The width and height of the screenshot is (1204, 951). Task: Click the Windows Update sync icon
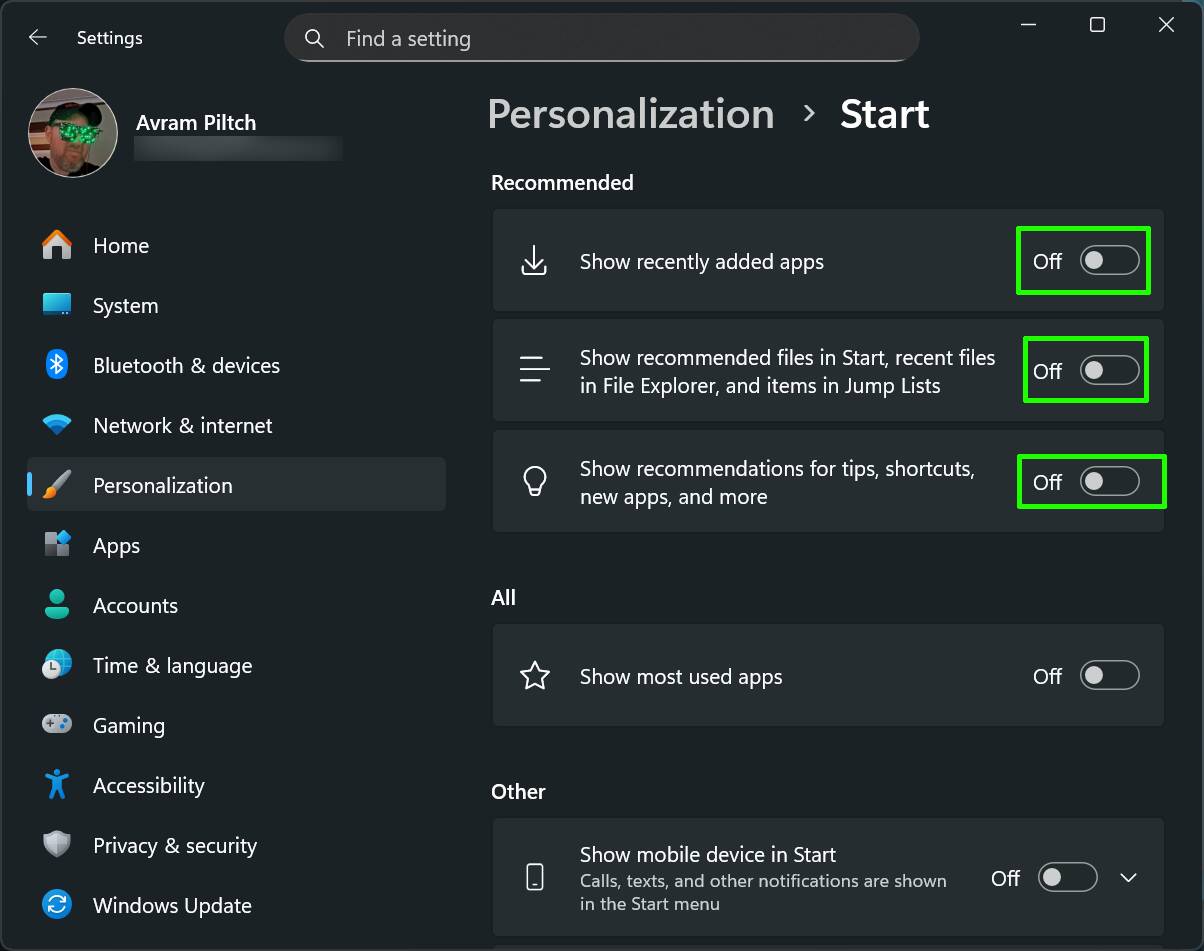pos(57,905)
